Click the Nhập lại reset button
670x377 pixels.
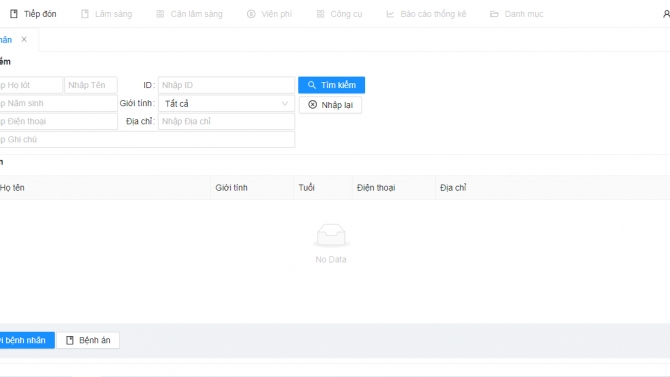click(330, 105)
